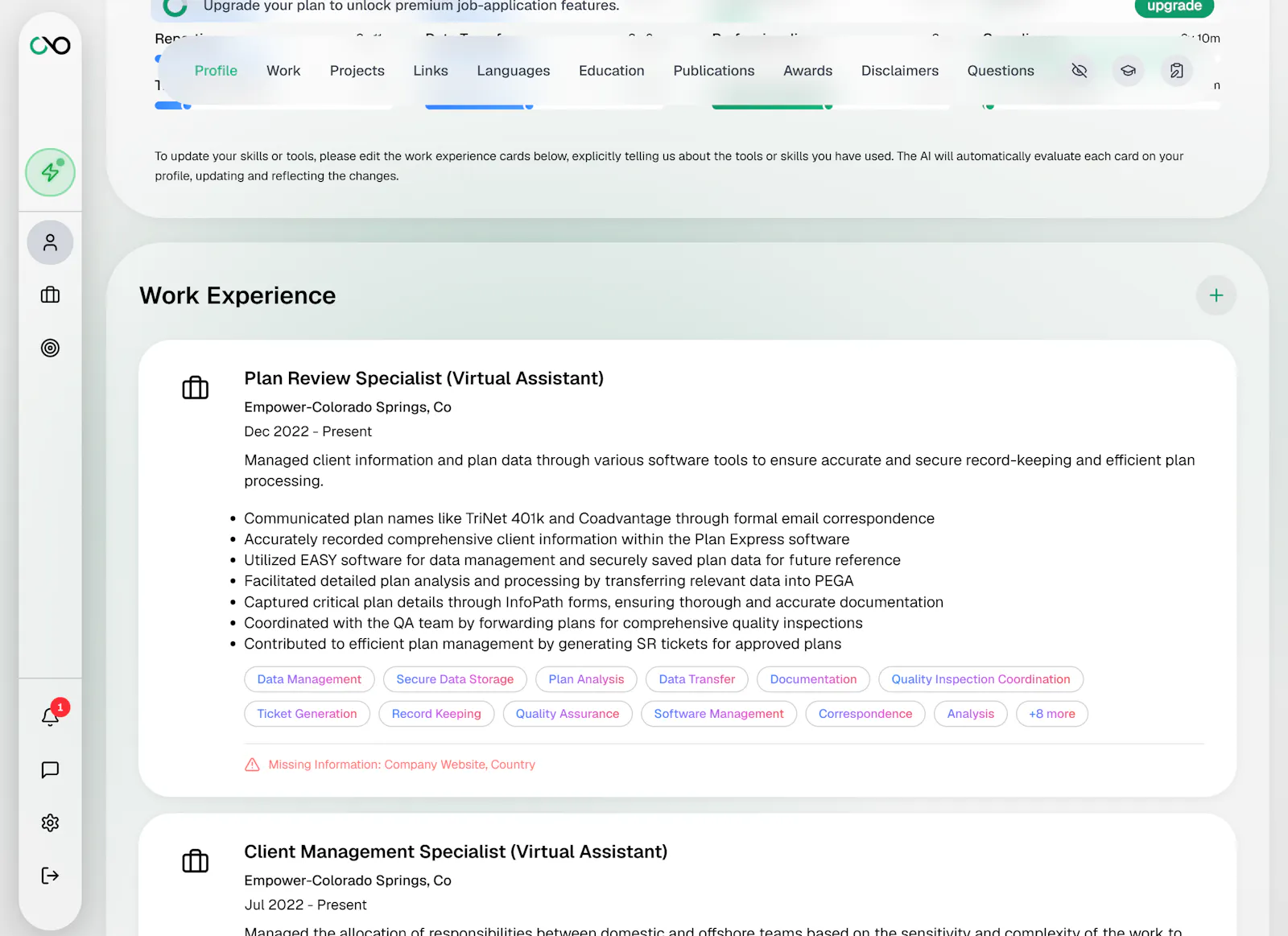Go to the Links tab

(x=431, y=71)
